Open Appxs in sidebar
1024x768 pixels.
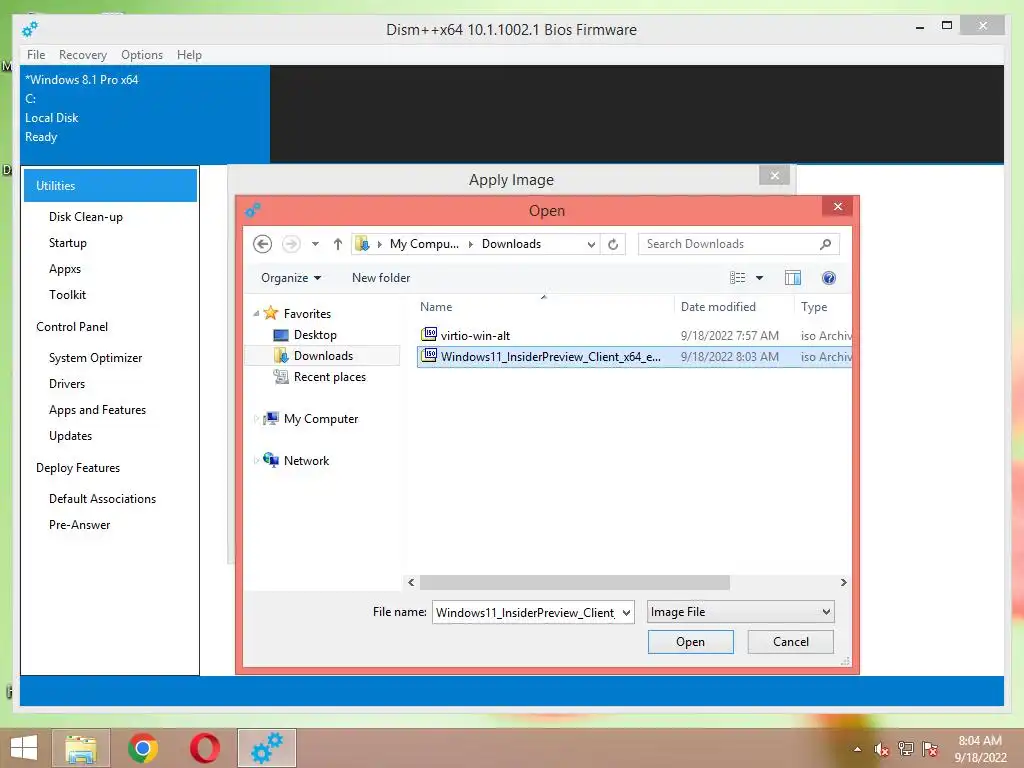click(65, 269)
